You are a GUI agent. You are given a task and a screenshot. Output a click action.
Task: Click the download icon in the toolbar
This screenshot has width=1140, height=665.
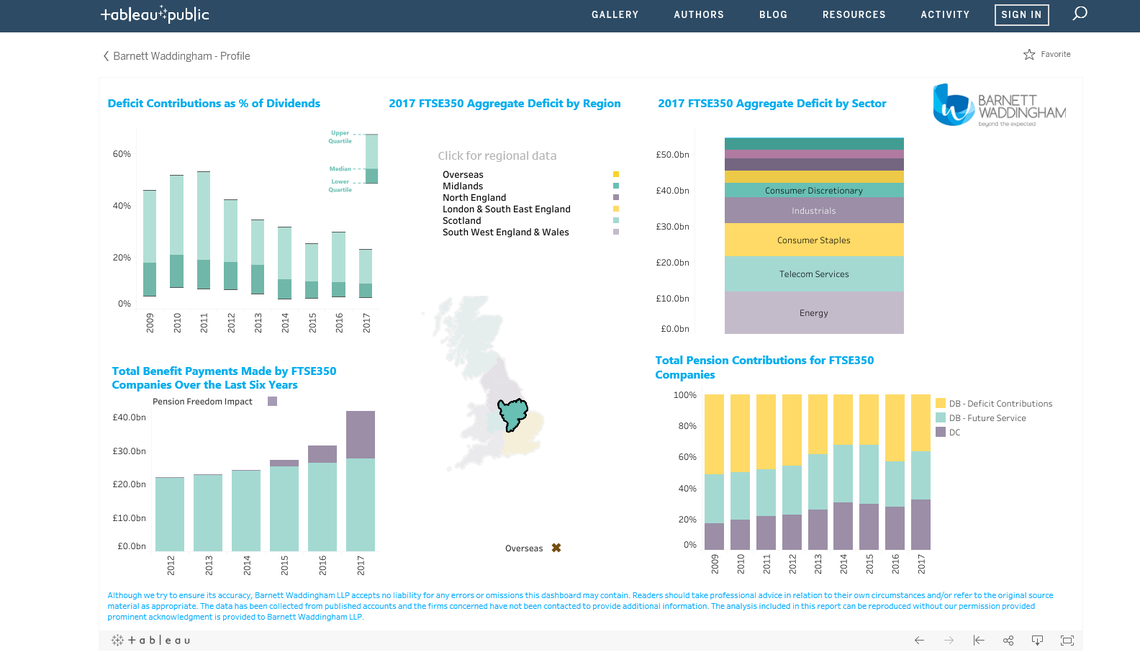1037,640
